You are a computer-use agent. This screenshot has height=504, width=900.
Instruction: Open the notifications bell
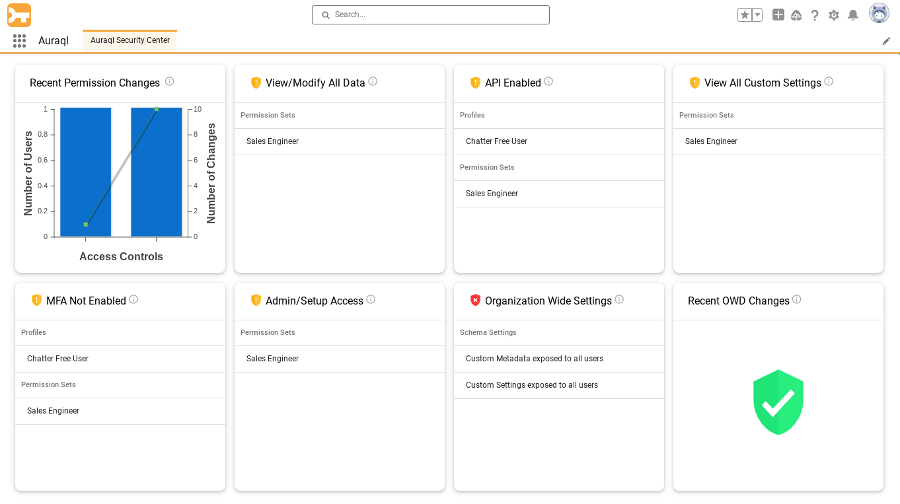853,15
